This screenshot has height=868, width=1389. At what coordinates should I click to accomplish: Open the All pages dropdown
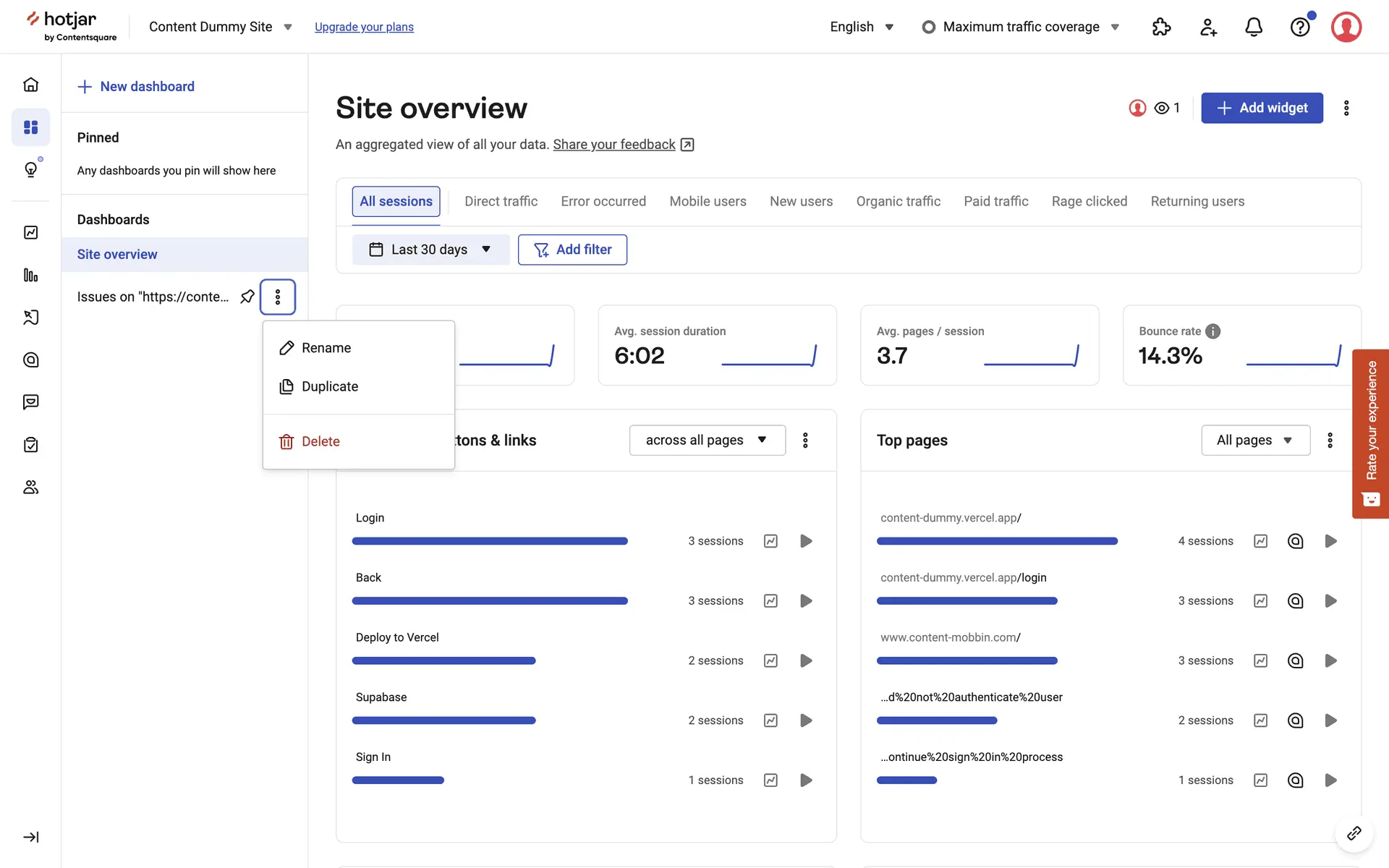click(x=1255, y=441)
